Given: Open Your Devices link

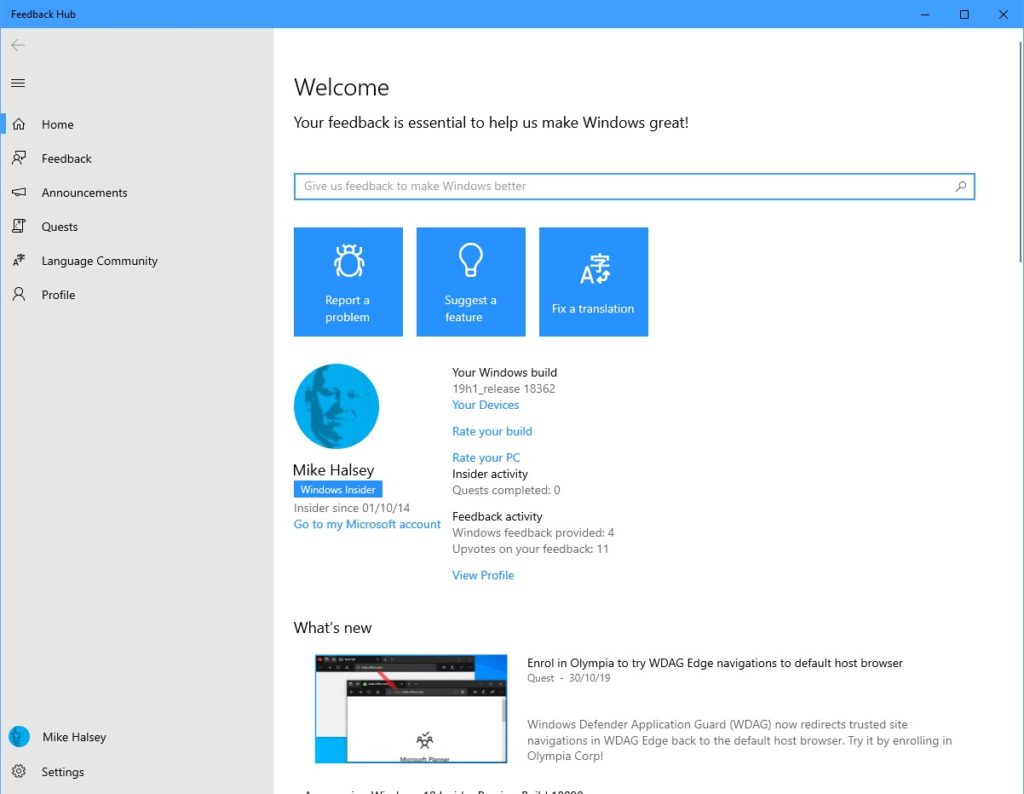Looking at the screenshot, I should 485,405.
